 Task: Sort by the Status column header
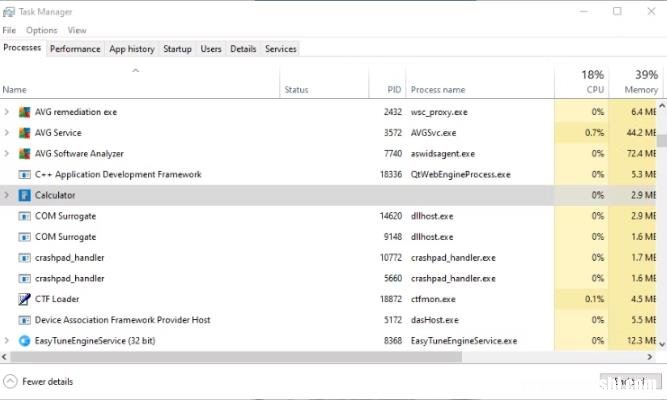tap(324, 82)
